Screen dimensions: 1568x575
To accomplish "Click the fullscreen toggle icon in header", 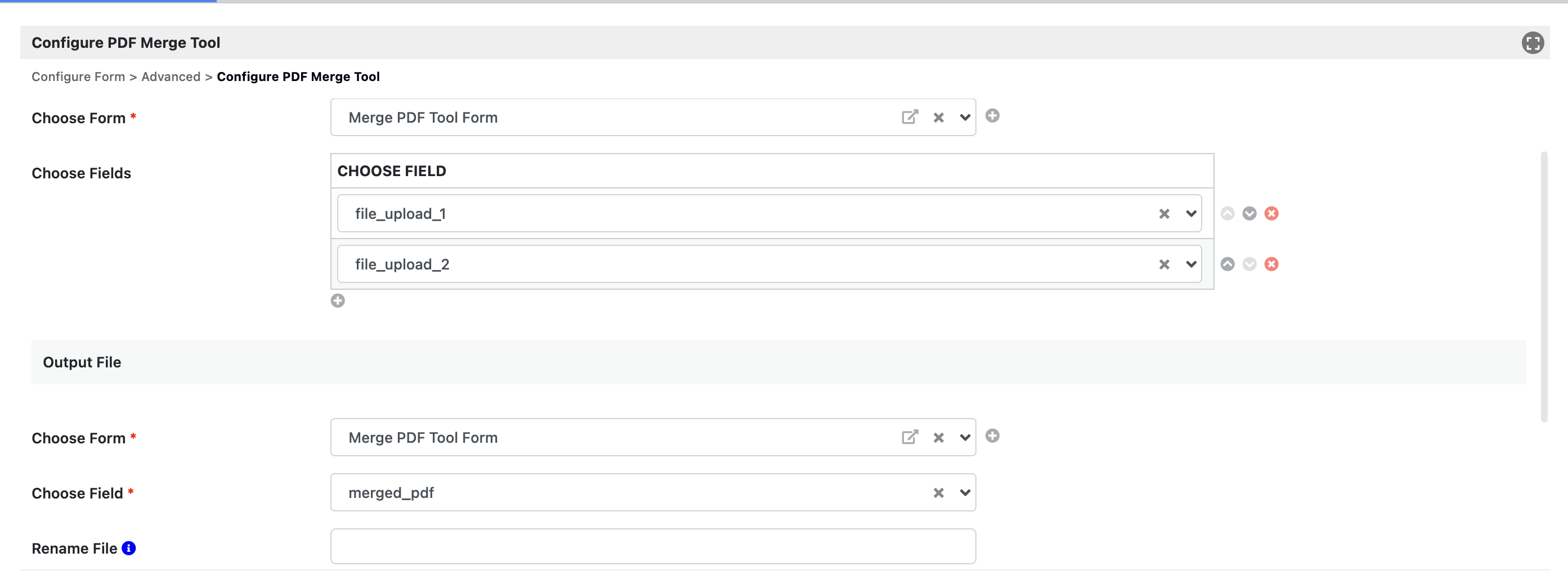I will coord(1532,43).
